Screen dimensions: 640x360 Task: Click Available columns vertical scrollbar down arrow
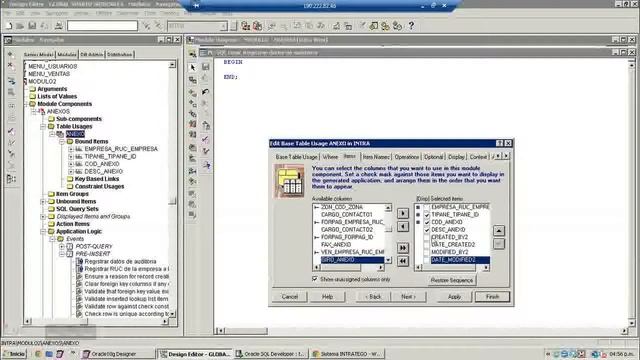pyautogui.click(x=388, y=260)
